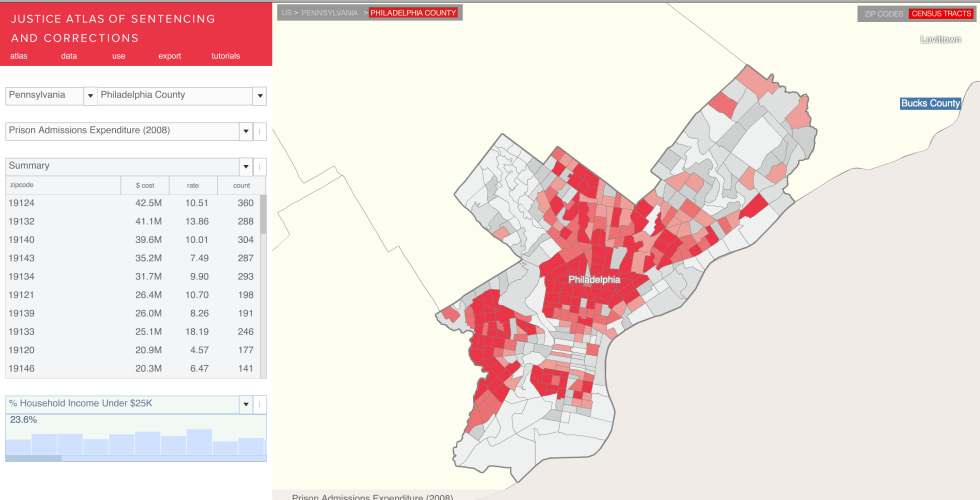This screenshot has width=980, height=500.
Task: Click the histogram range slider handle
Action: [33, 458]
